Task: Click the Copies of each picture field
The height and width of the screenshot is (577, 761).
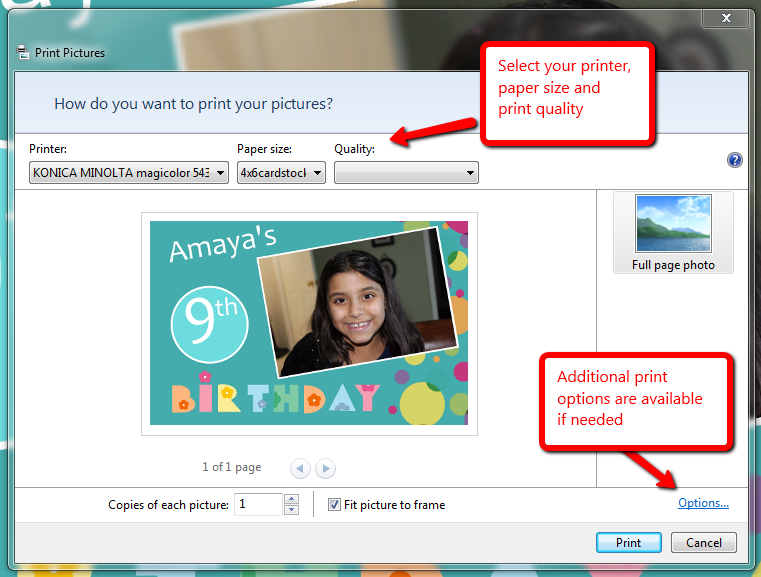Action: pos(258,504)
